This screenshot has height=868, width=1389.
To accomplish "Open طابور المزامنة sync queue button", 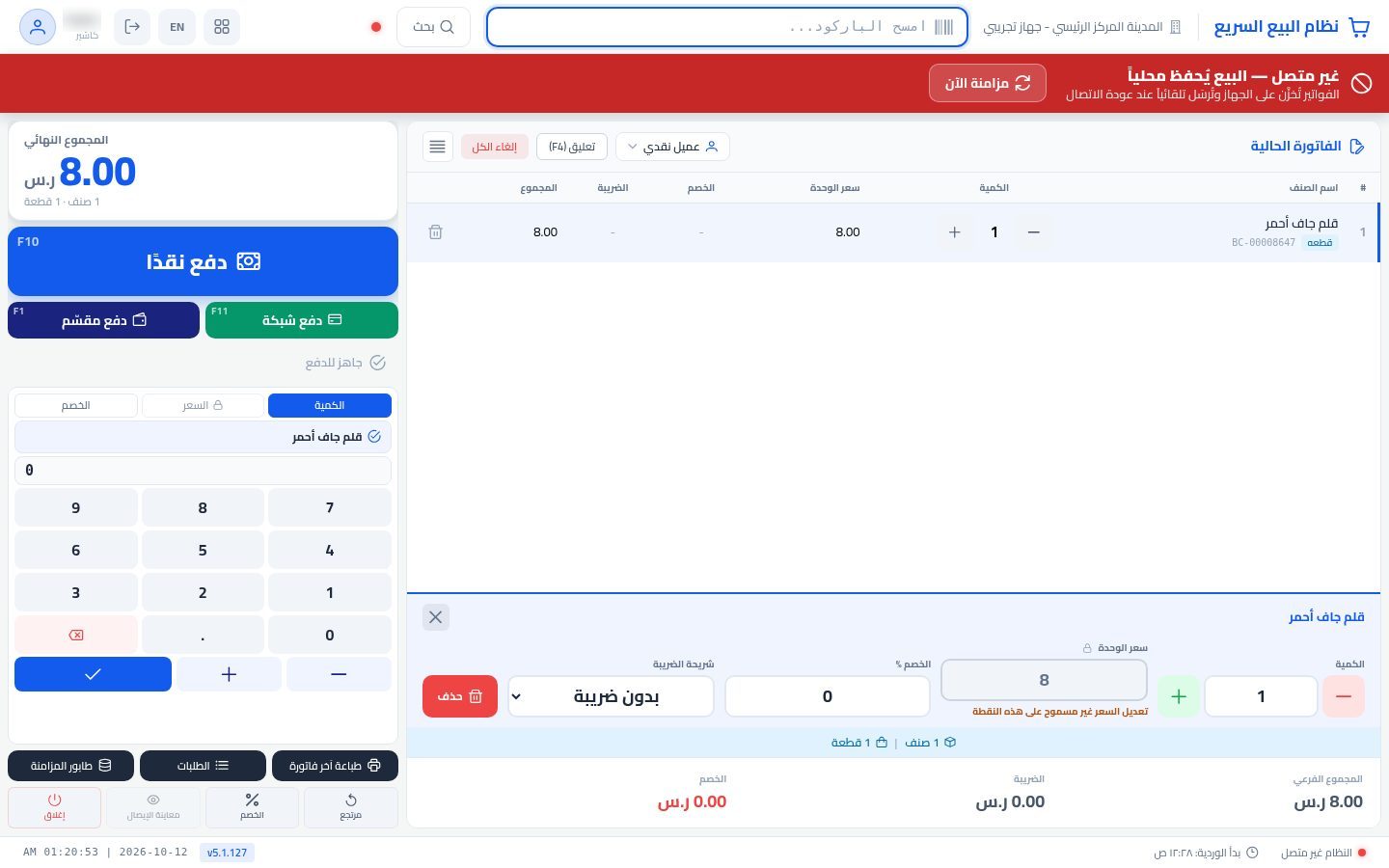I will tap(70, 766).
